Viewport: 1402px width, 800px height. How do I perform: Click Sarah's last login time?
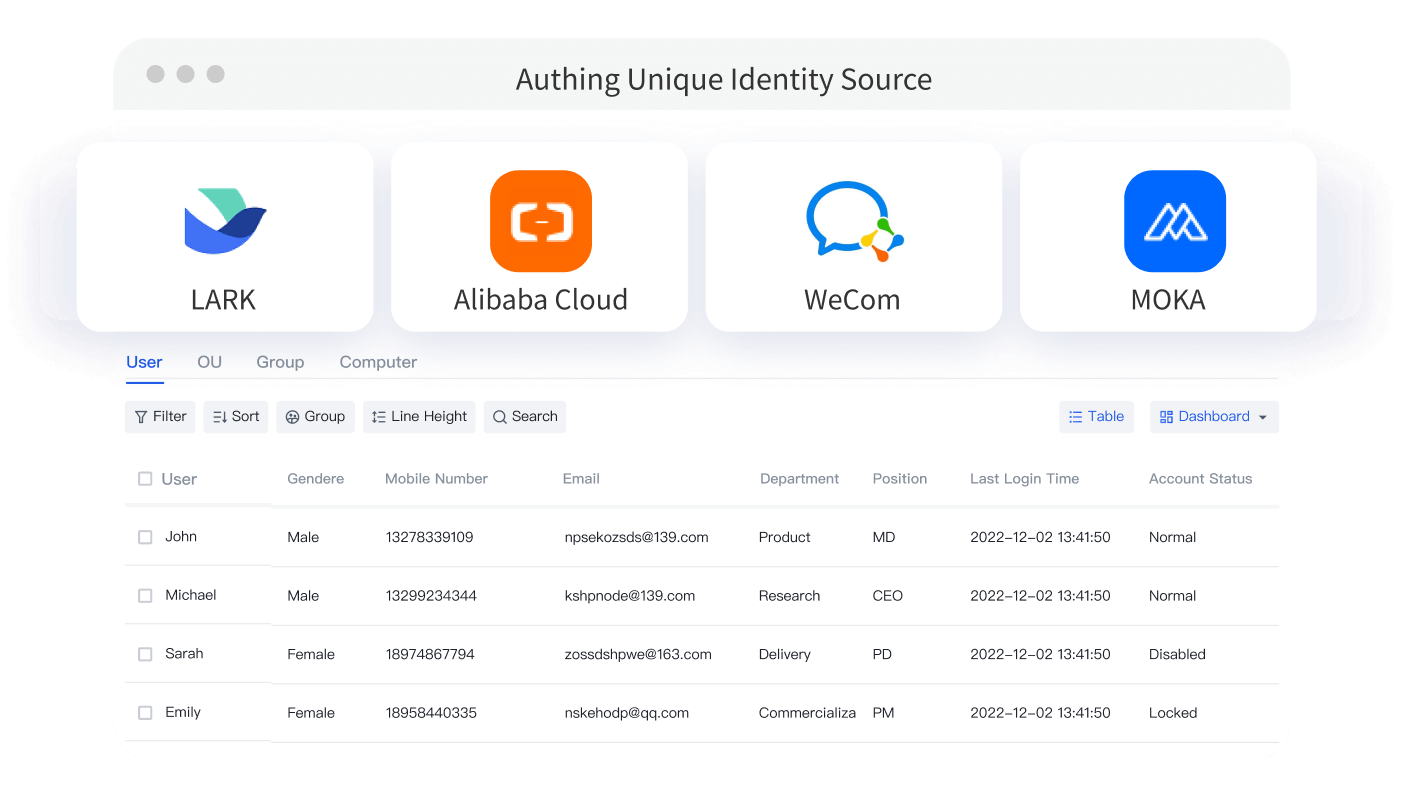point(1040,654)
